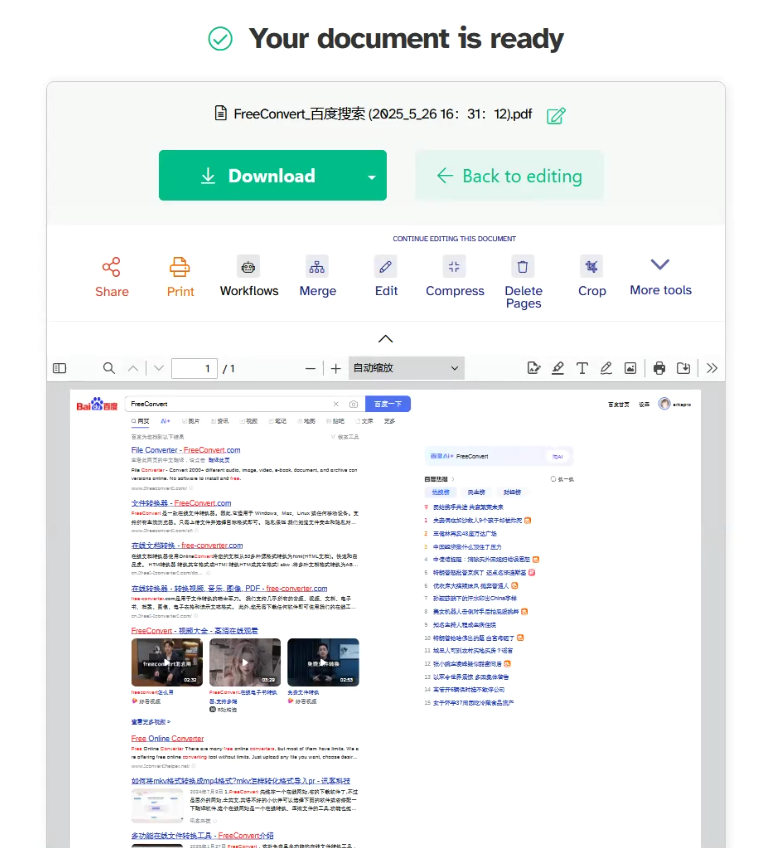Viewport: 762px width, 848px height.
Task: Click the camera image search icon
Action: click(353, 404)
